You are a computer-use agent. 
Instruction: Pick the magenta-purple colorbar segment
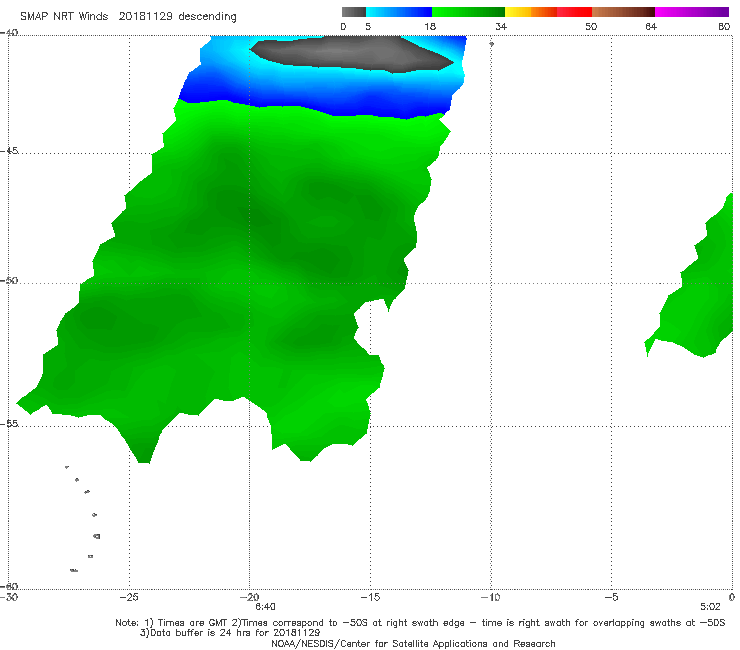692,12
